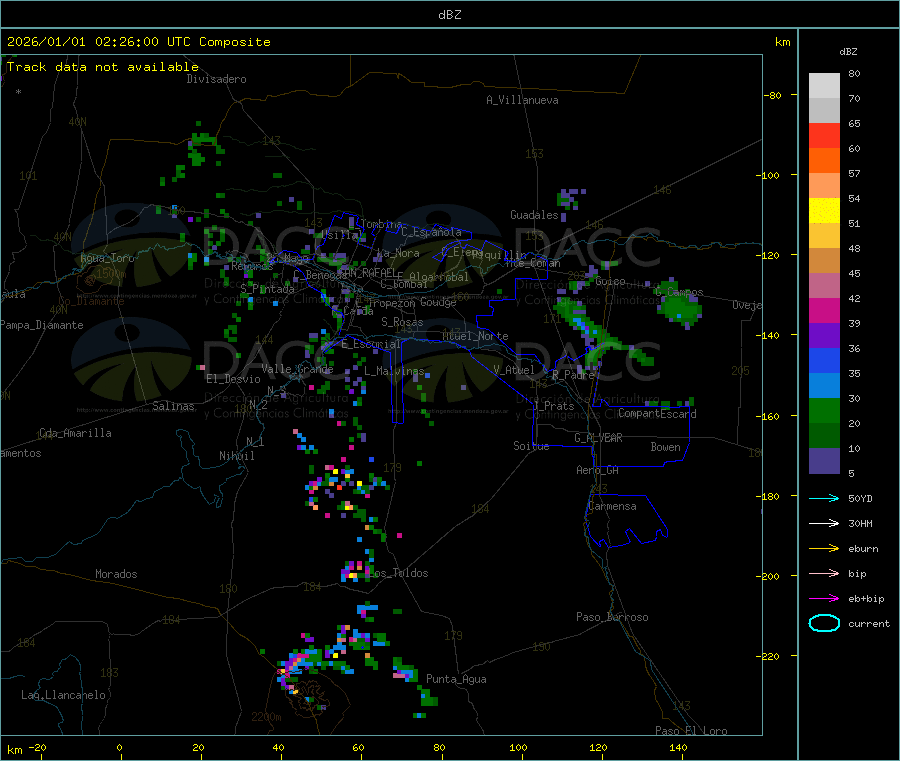Click the -220 km axis tick label
This screenshot has height=761, width=900.
point(767,656)
